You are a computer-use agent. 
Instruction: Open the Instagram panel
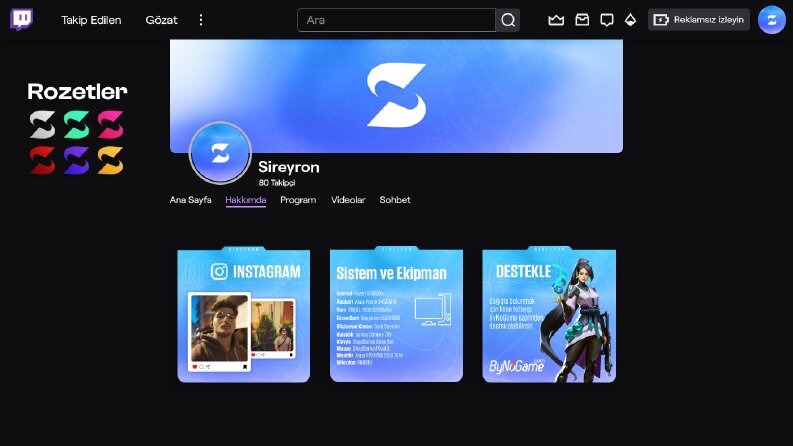[x=244, y=314]
